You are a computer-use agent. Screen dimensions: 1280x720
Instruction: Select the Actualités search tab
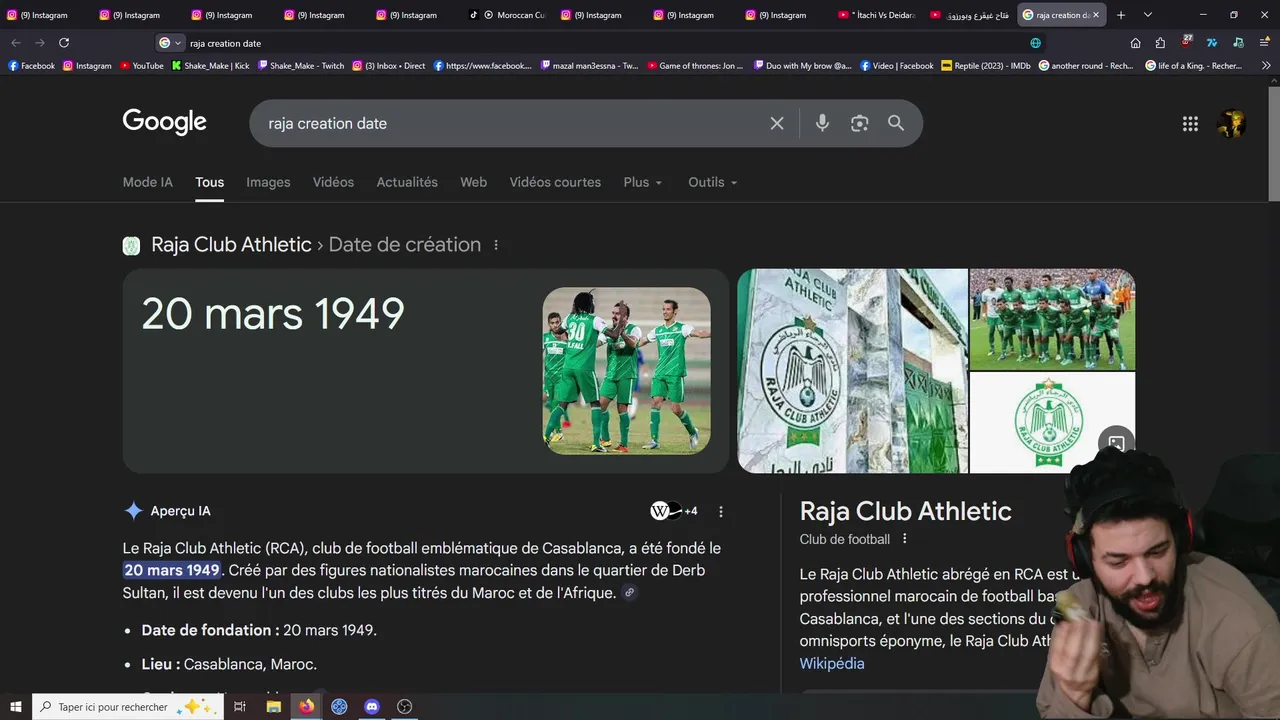(x=407, y=182)
